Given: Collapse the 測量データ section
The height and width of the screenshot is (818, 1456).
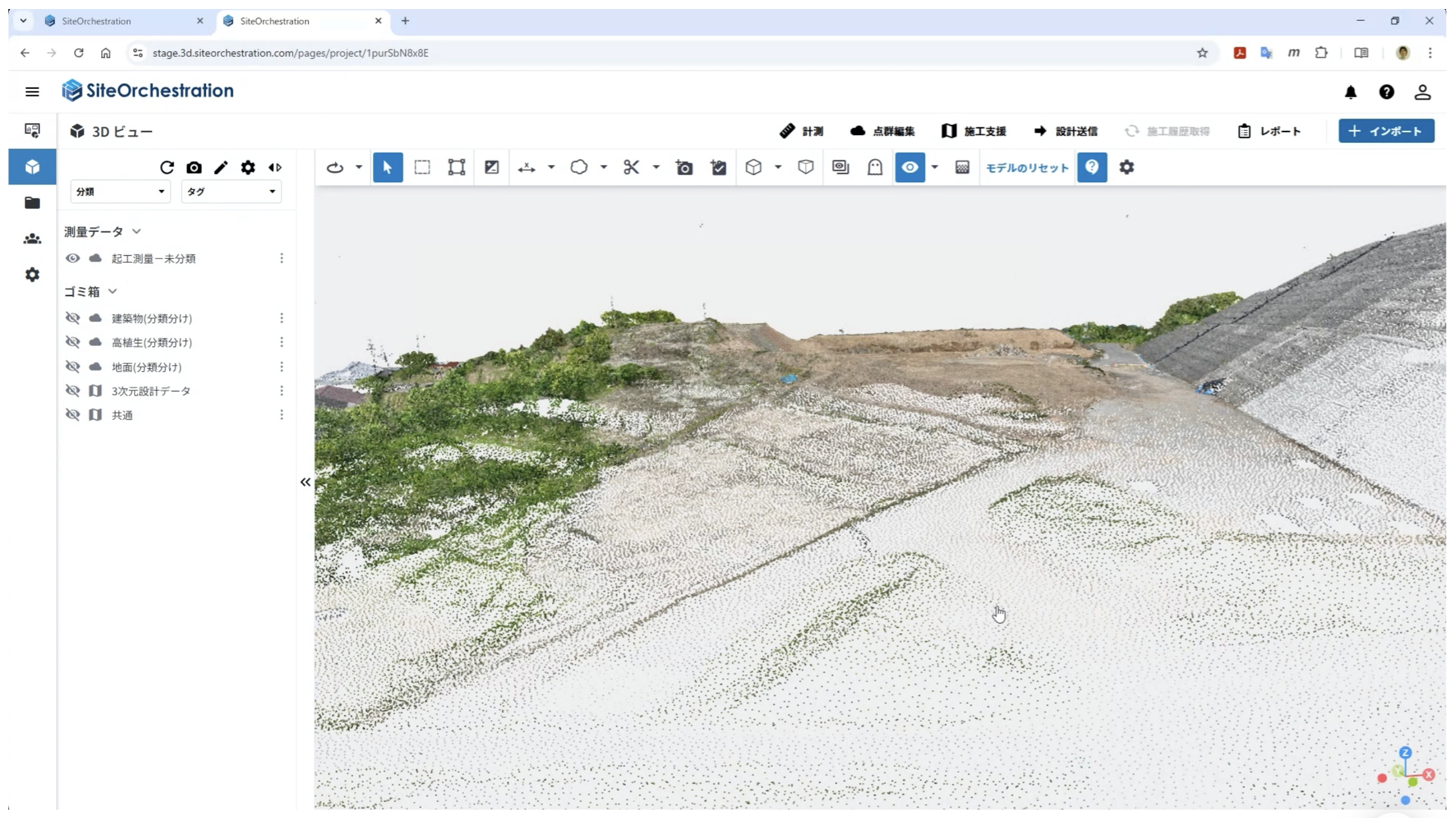Looking at the screenshot, I should tap(137, 231).
